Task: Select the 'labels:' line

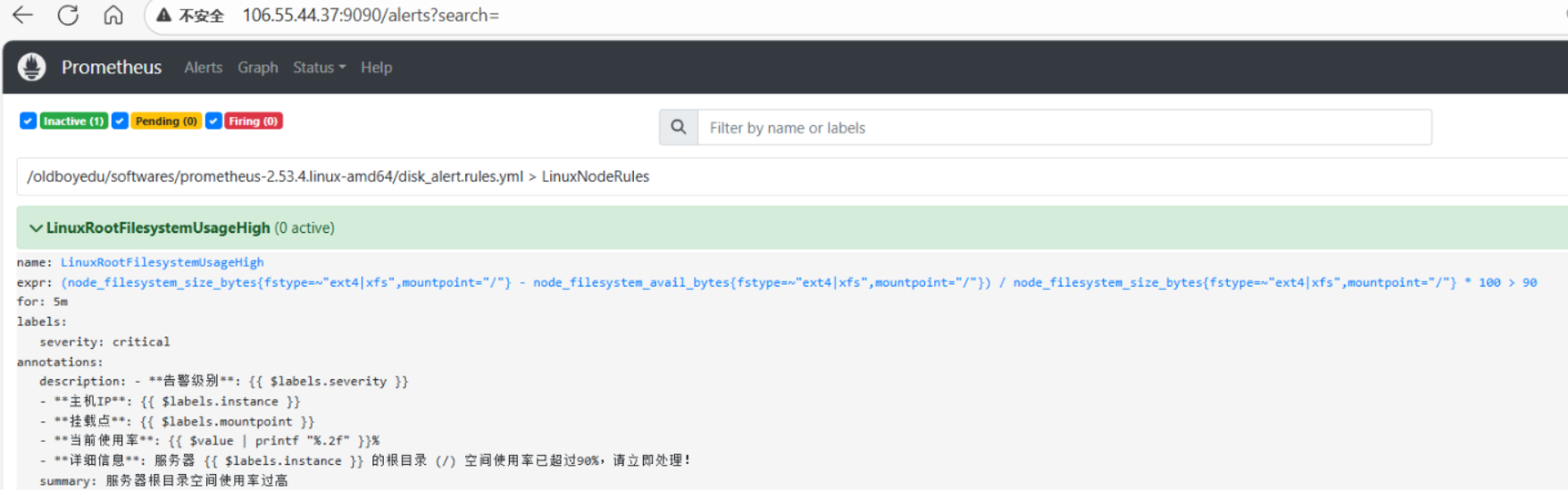Action: pyautogui.click(x=42, y=321)
